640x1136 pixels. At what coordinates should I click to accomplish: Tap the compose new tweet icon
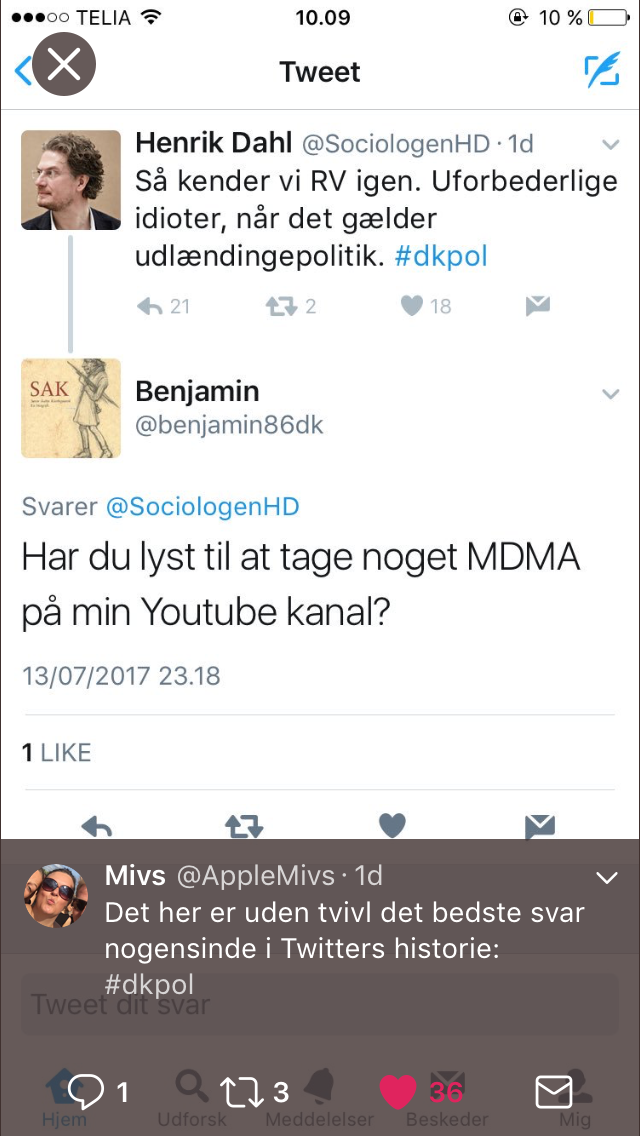click(x=602, y=70)
